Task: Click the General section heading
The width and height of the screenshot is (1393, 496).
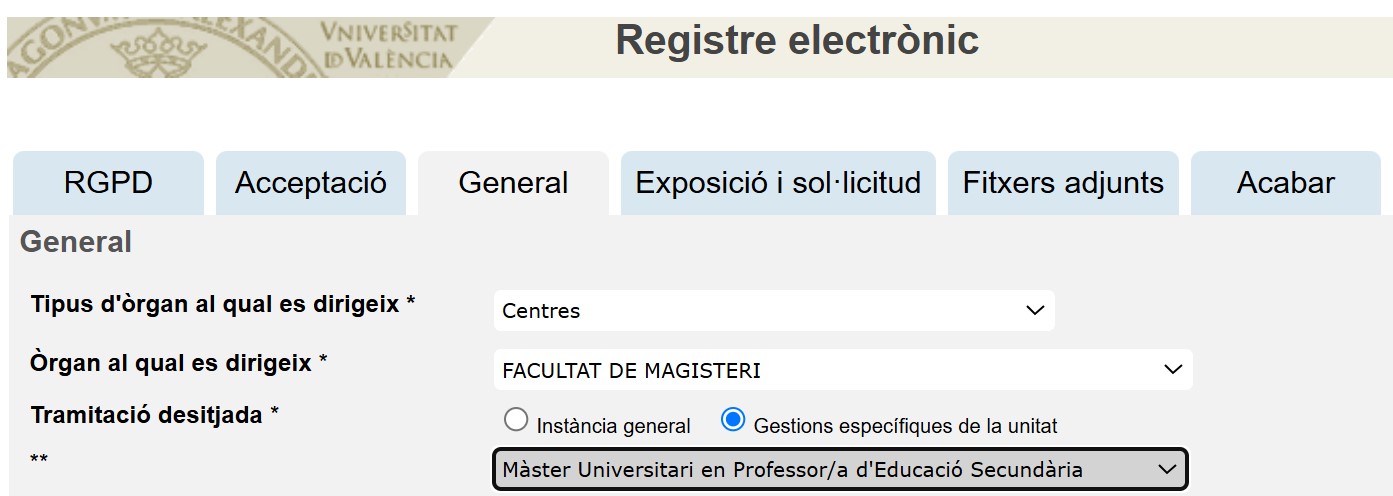Action: click(x=76, y=242)
